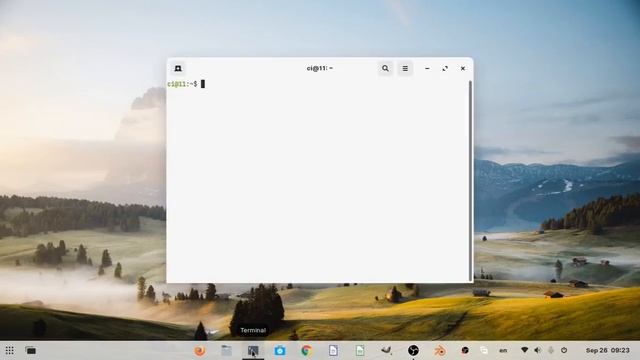Image resolution: width=640 pixels, height=360 pixels.
Task: Open the applications grid launcher
Action: click(9, 351)
